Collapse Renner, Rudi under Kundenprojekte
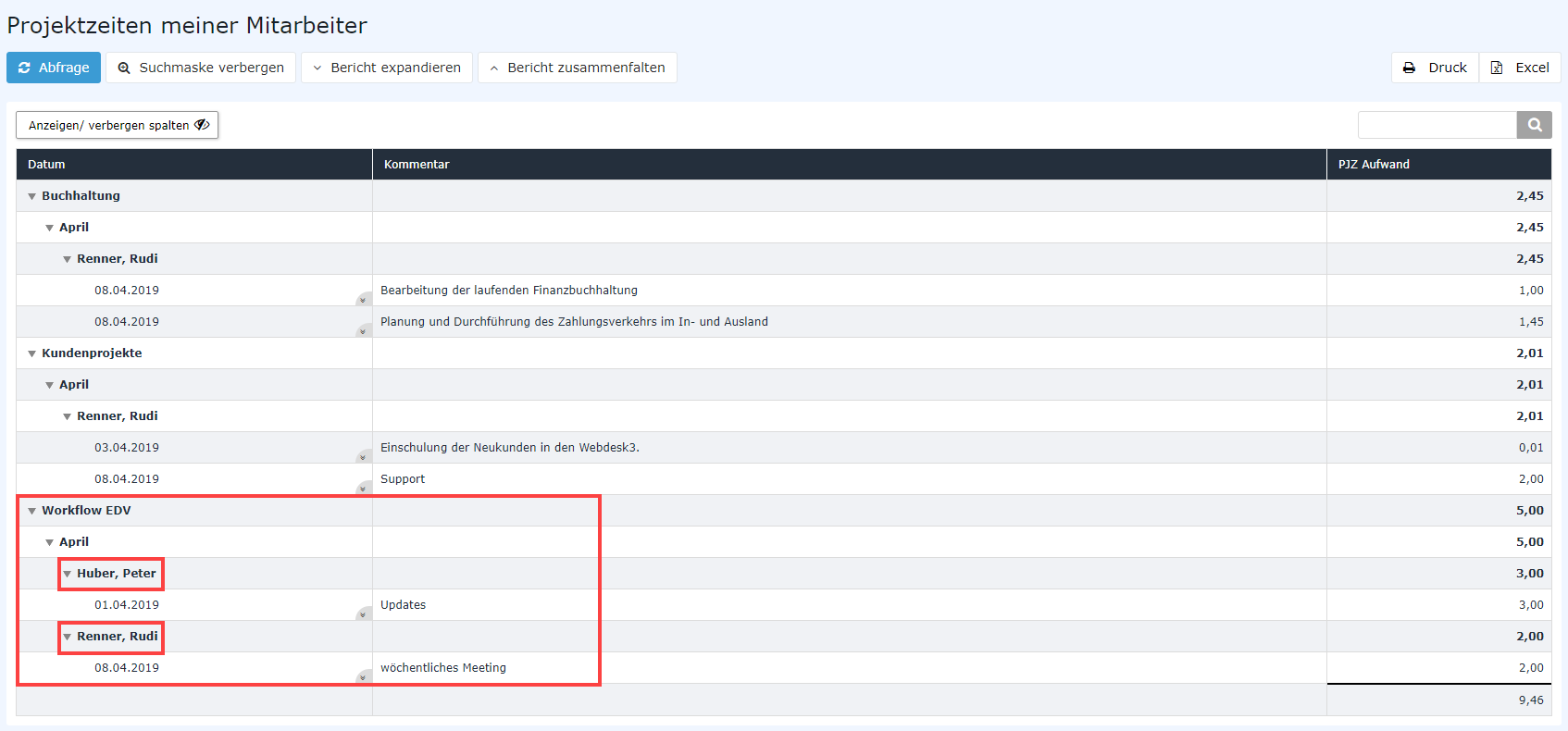 pyautogui.click(x=68, y=416)
